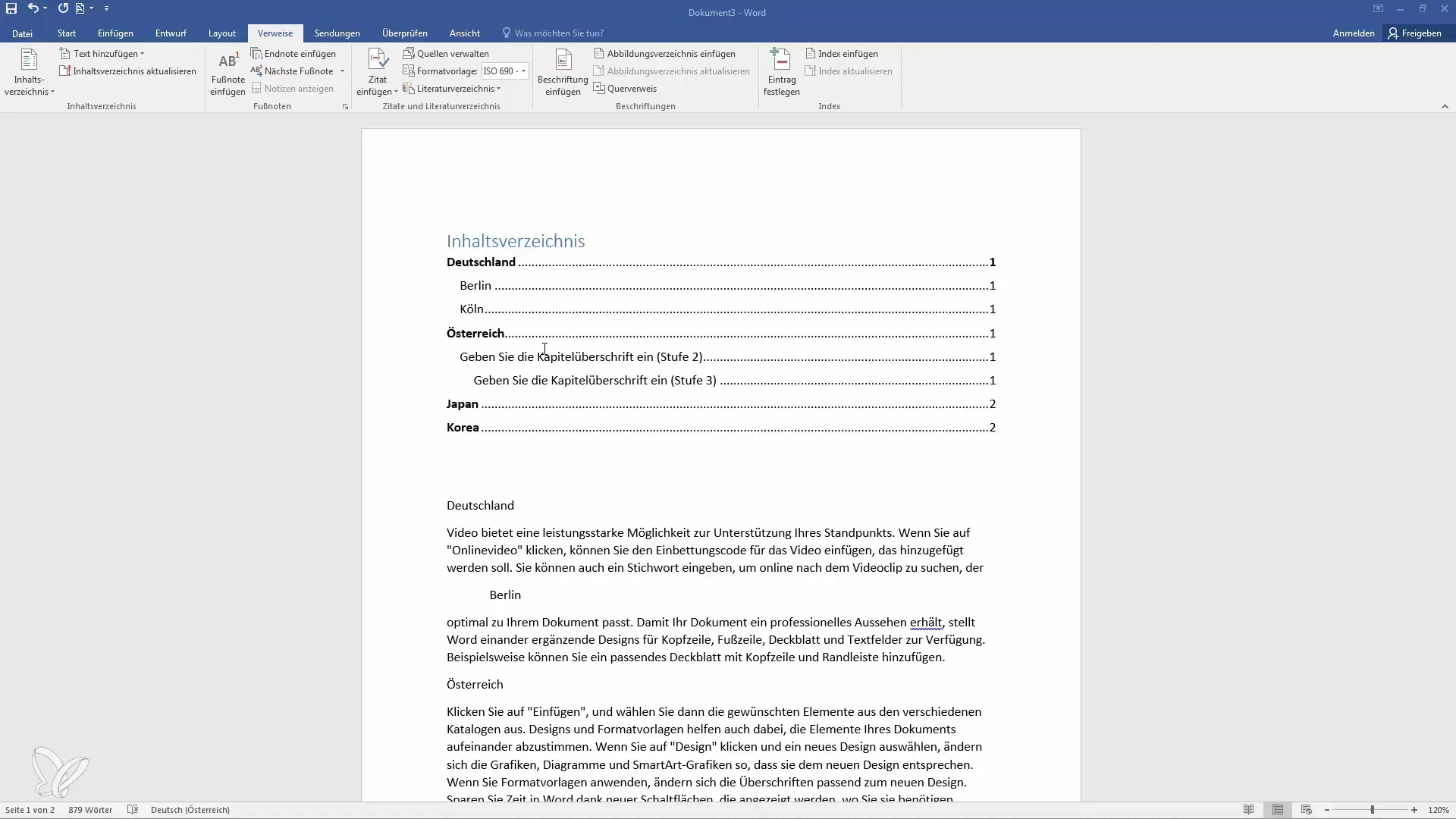Image resolution: width=1456 pixels, height=819 pixels.
Task: Click Index einfügen
Action: (842, 54)
